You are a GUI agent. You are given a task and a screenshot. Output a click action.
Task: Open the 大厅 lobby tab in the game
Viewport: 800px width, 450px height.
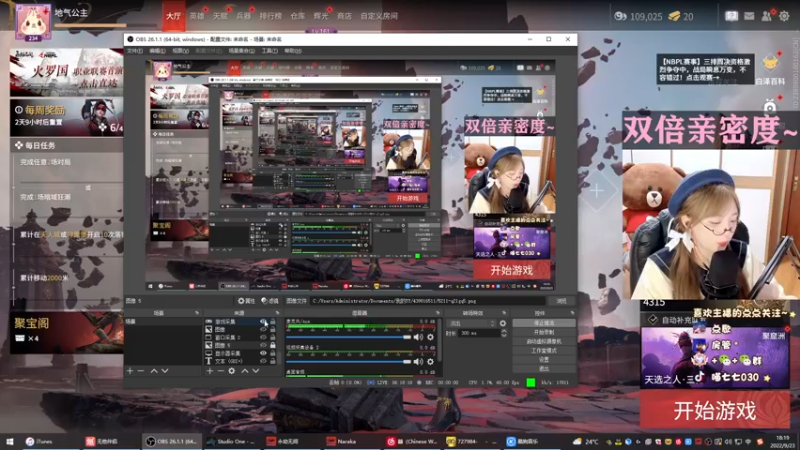click(x=173, y=16)
